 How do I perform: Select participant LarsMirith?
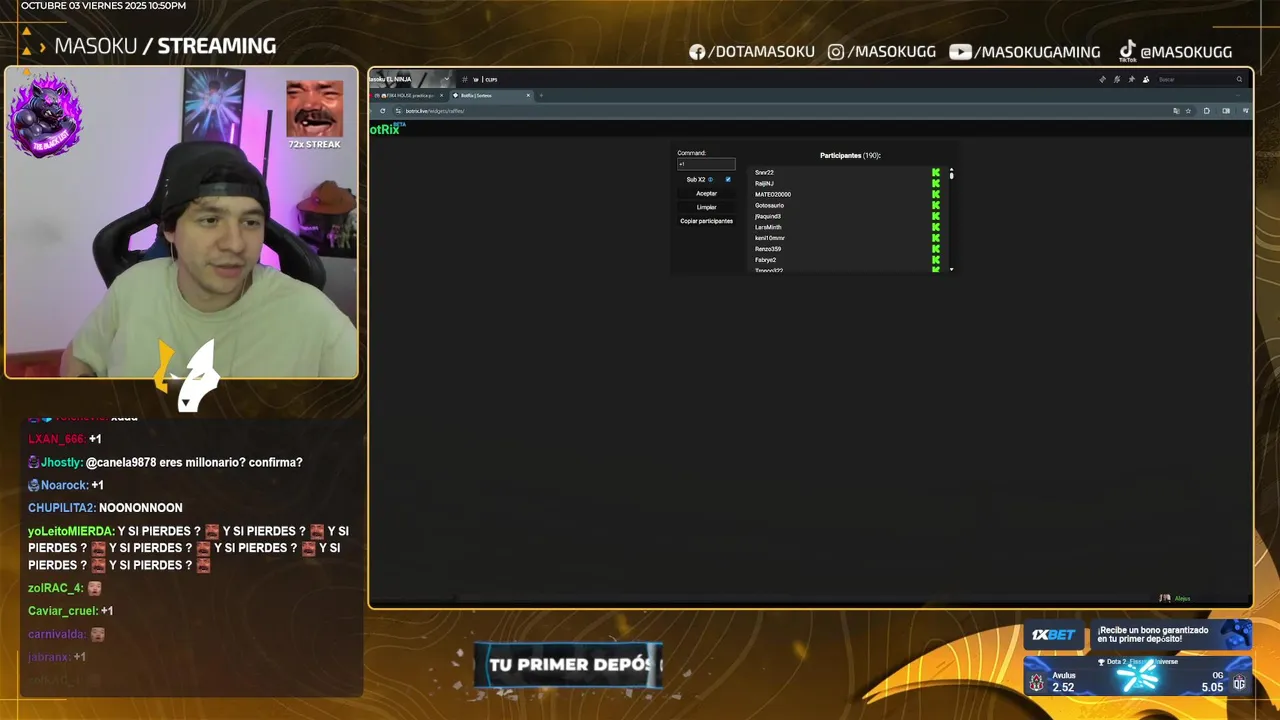click(768, 227)
